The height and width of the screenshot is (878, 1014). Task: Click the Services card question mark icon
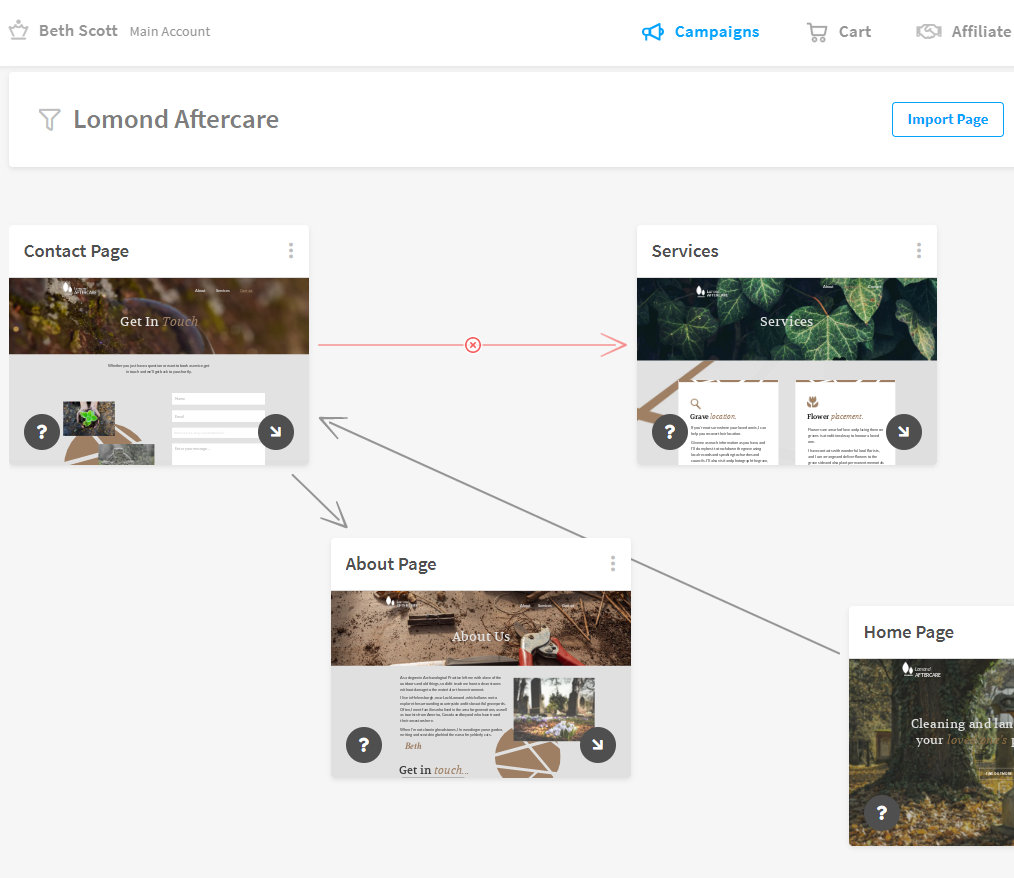click(x=670, y=432)
